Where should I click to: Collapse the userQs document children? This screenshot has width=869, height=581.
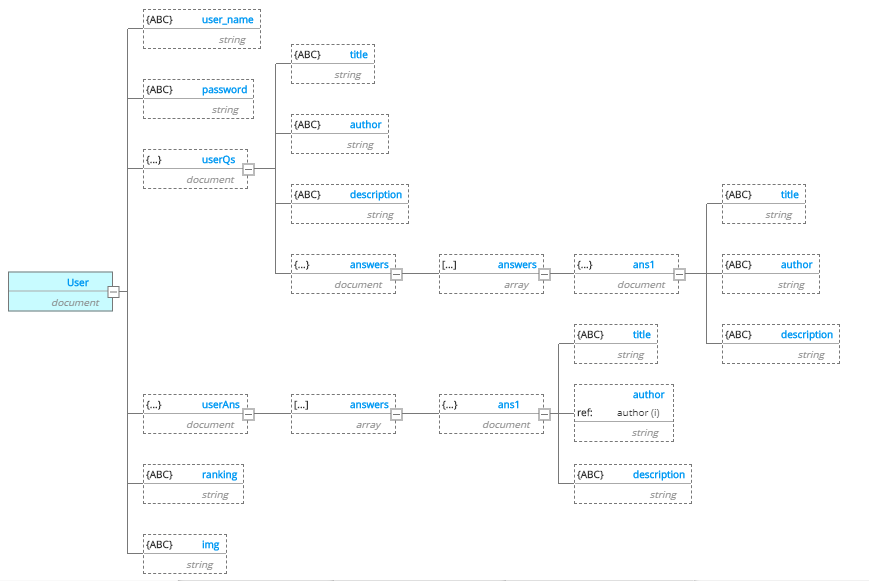click(249, 169)
